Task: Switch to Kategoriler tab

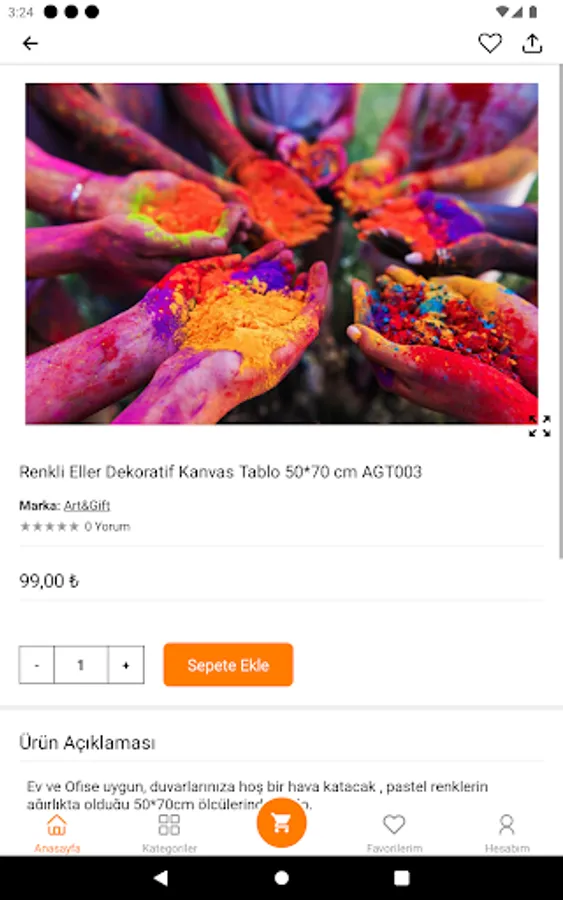Action: [169, 833]
